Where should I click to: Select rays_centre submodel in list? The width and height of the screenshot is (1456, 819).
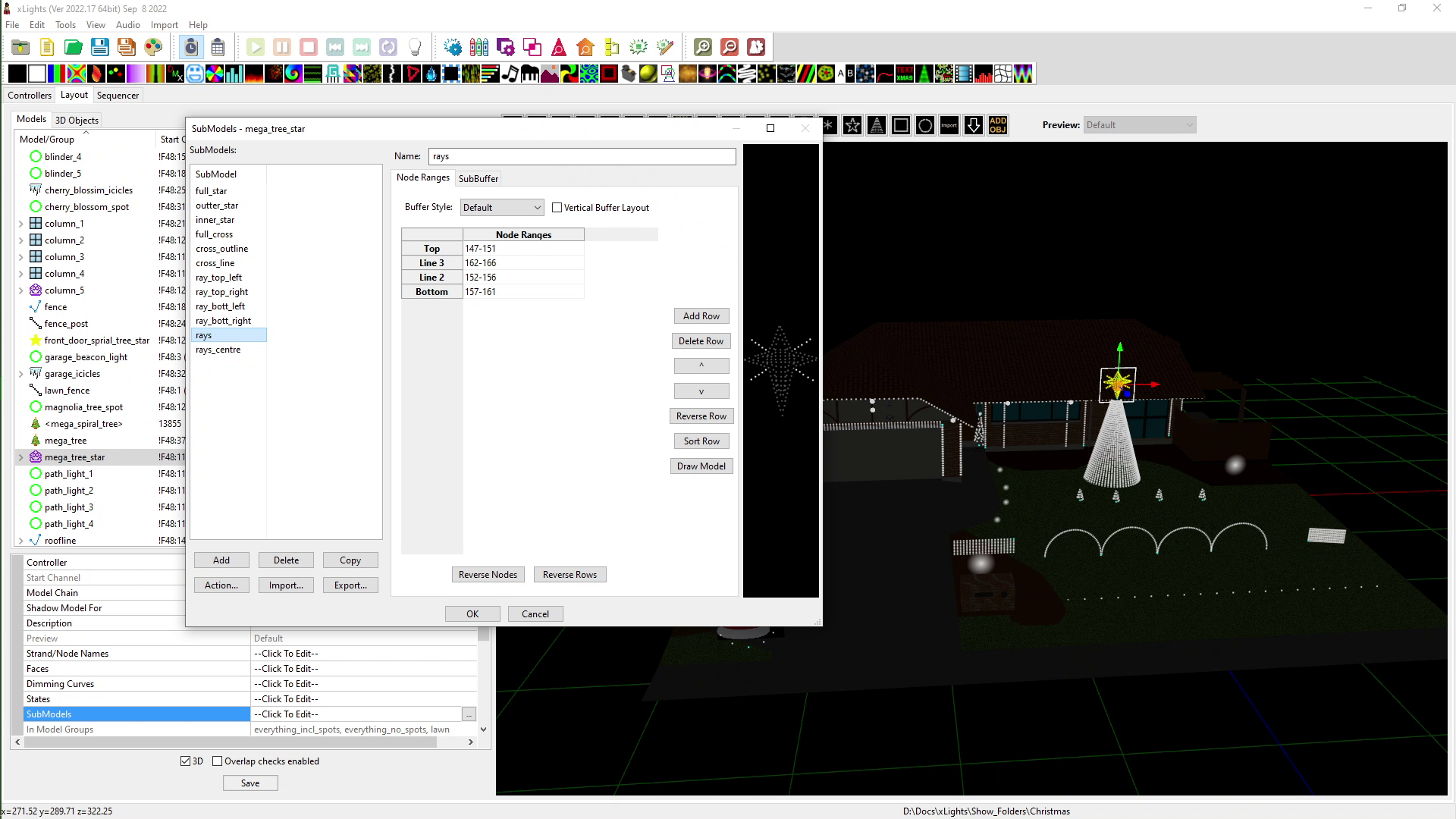tap(218, 349)
